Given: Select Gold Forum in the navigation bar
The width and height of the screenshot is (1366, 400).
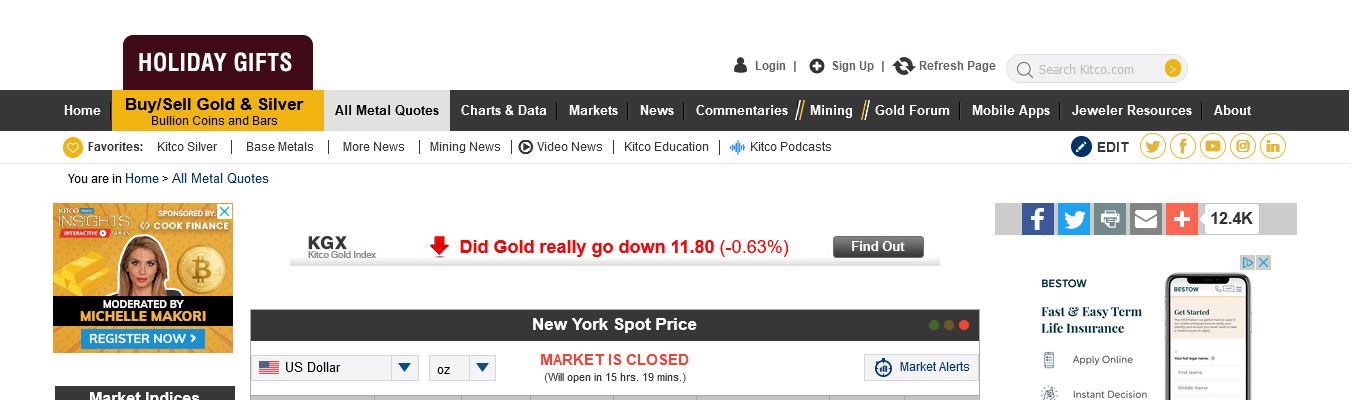Looking at the screenshot, I should [x=912, y=110].
